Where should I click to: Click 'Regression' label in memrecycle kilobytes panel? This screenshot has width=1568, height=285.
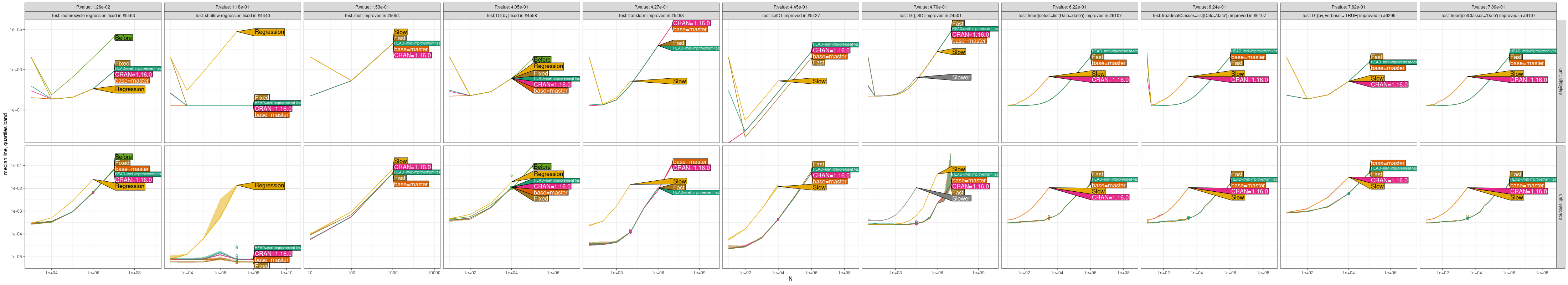click(x=130, y=89)
